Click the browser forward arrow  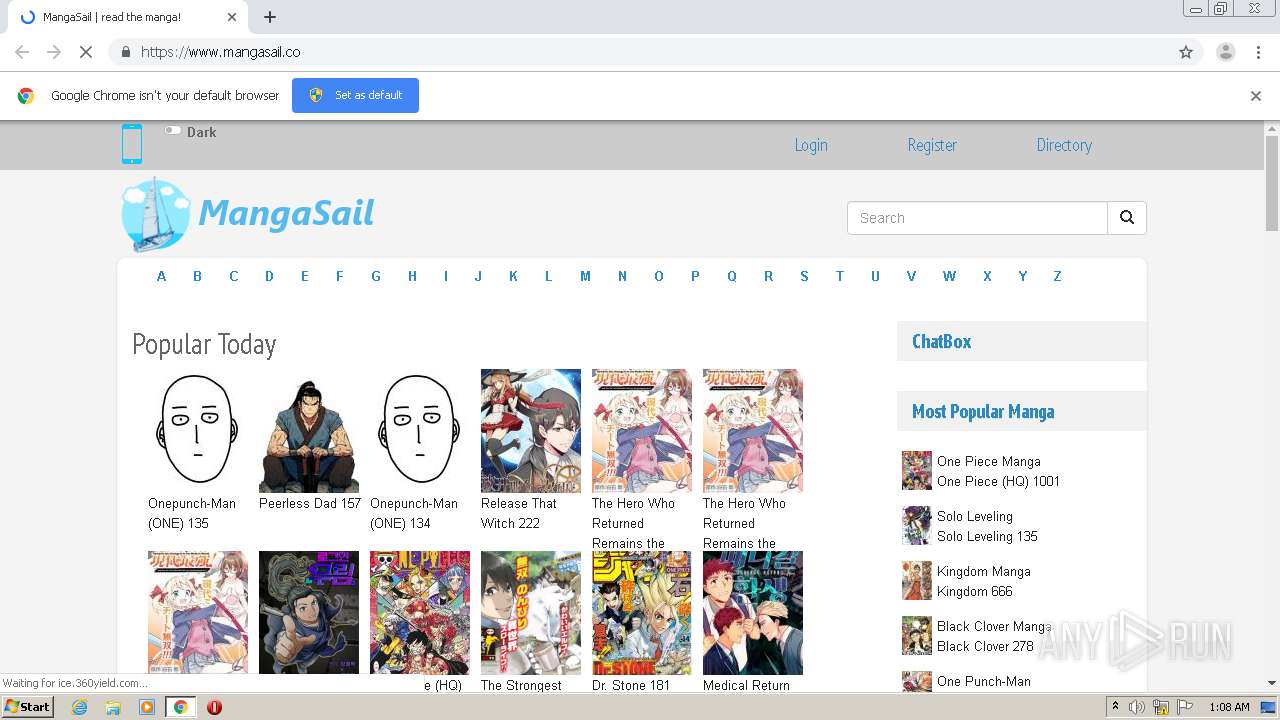click(54, 52)
